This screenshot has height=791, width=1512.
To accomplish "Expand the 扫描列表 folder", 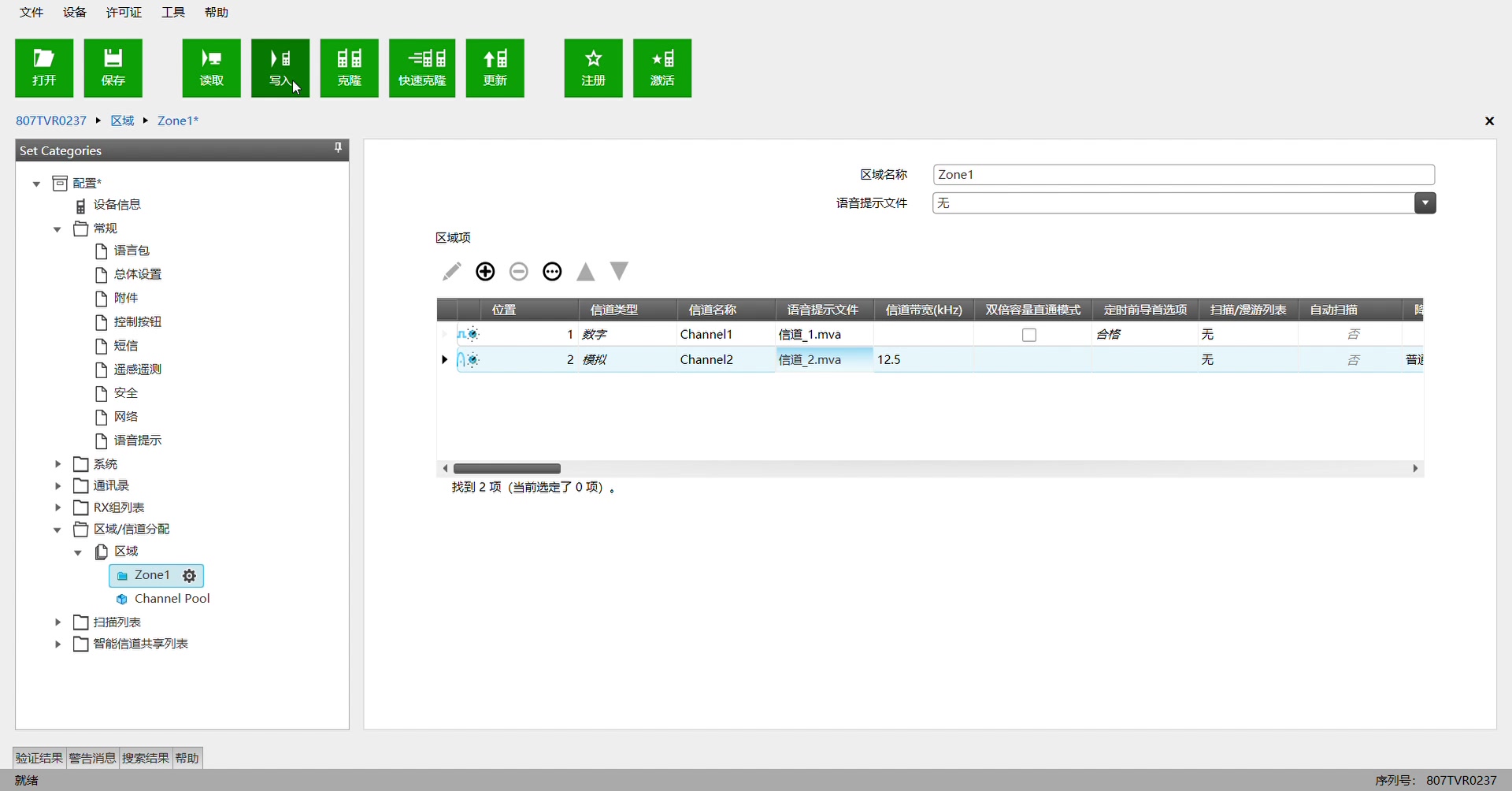I will coord(57,622).
